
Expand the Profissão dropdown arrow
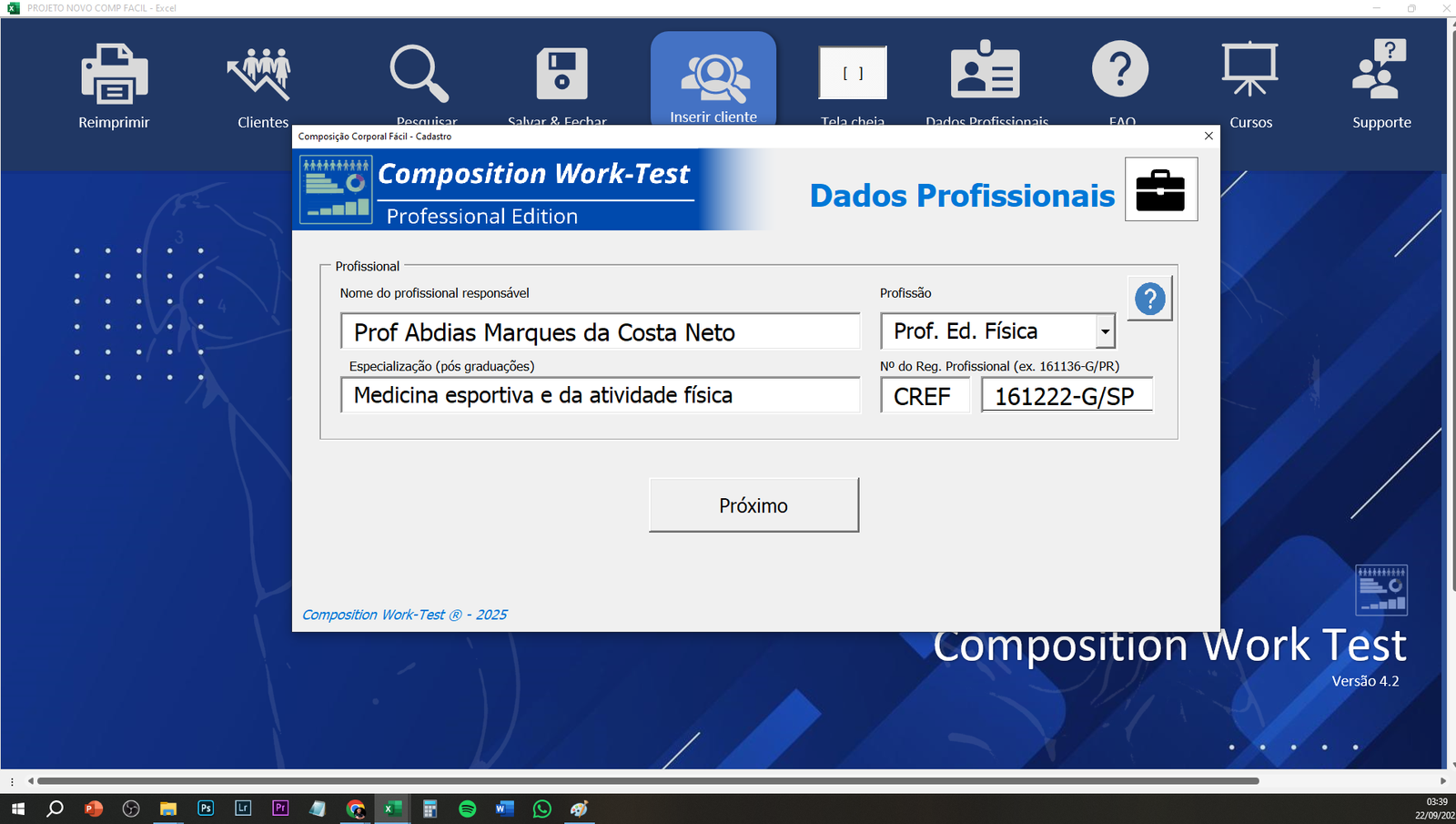point(1105,331)
